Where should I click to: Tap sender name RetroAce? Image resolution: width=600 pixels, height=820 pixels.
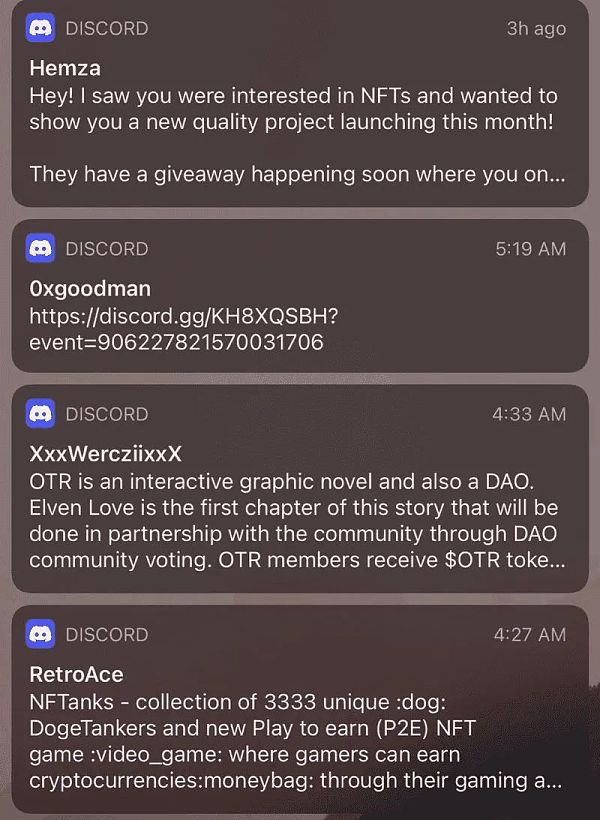tap(76, 674)
